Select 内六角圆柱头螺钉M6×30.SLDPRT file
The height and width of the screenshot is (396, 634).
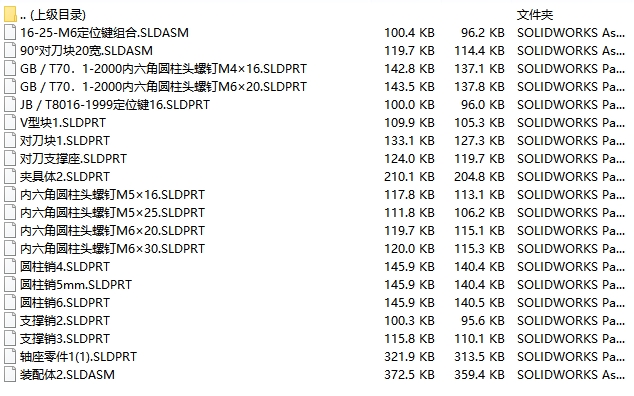(x=112, y=249)
